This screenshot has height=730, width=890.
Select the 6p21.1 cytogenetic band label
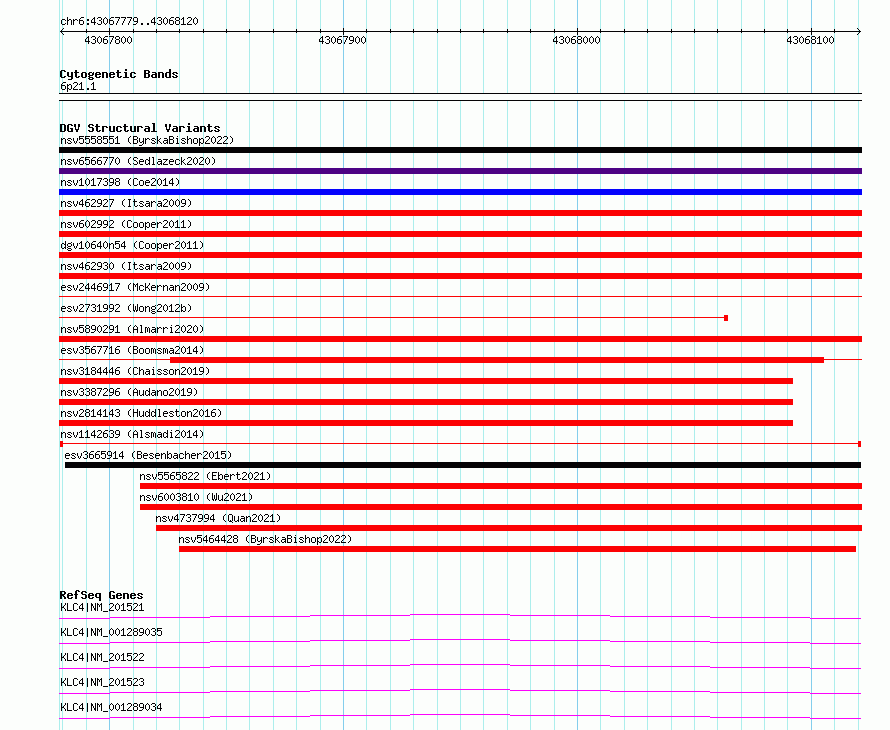click(78, 87)
